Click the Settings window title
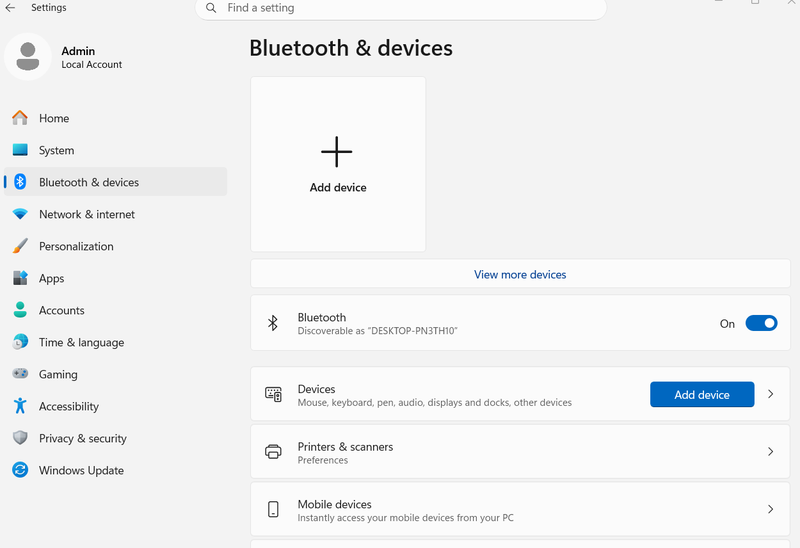800x548 pixels. 48,8
